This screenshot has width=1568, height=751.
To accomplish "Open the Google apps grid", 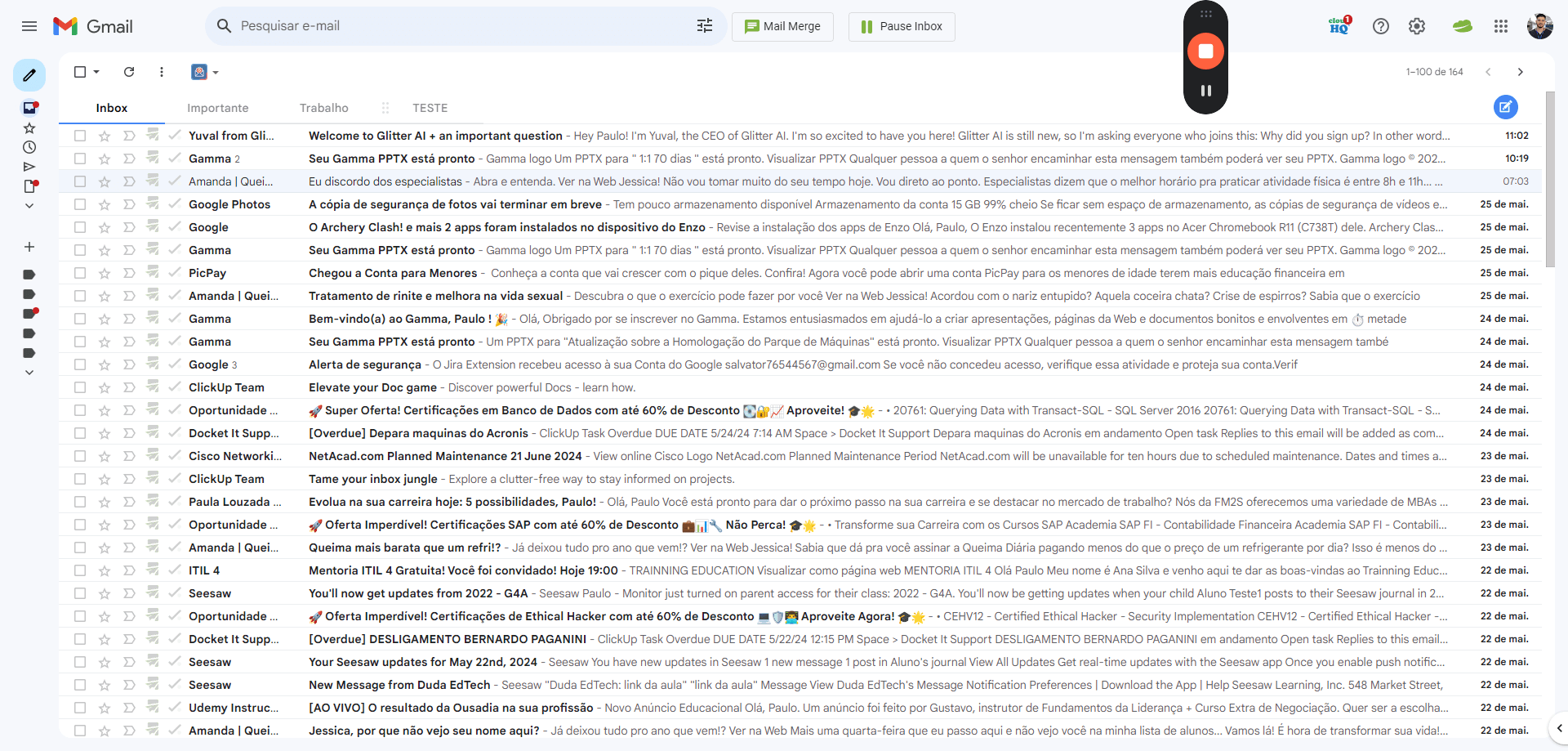I will click(x=1501, y=26).
